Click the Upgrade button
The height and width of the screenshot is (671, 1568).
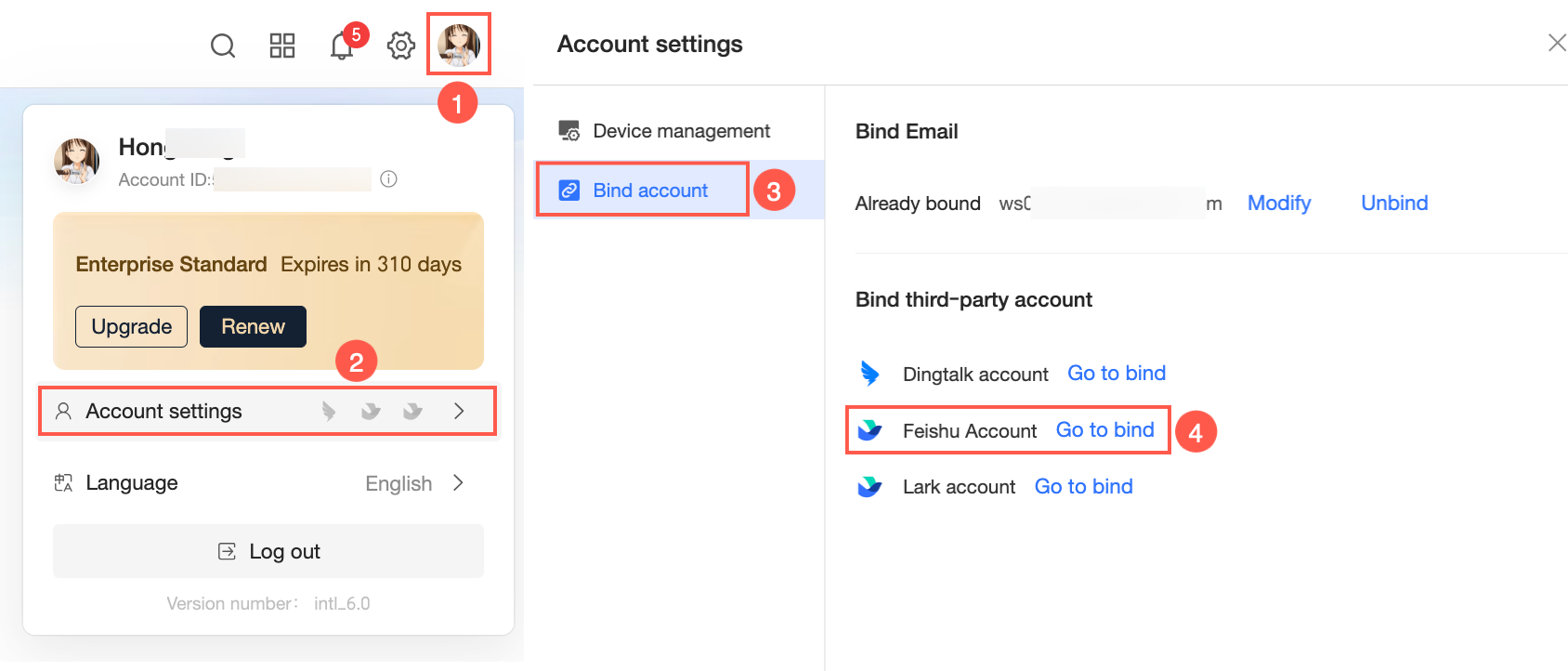(131, 326)
